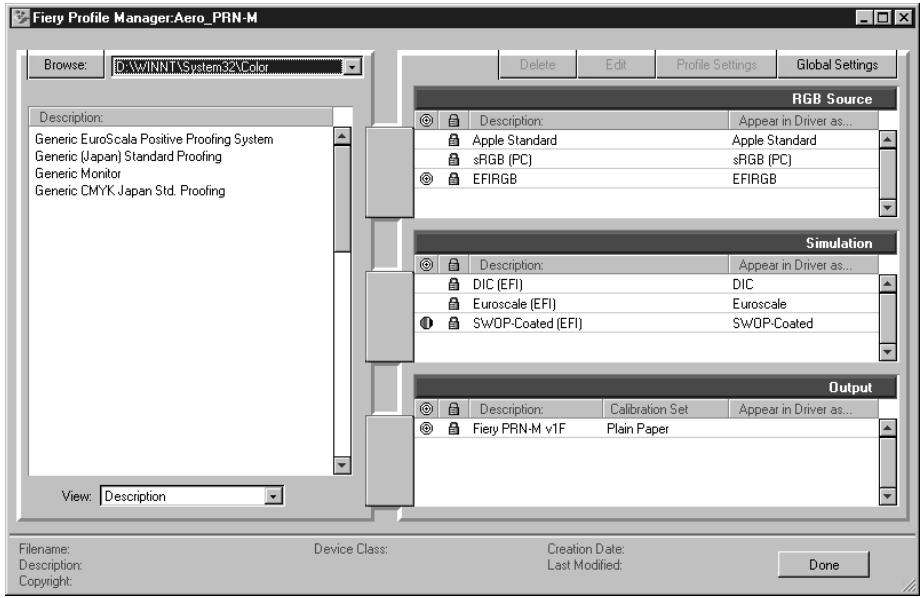Screen dimensions: 920x598
Task: Click default target icon beside Fiery PRN-M v1F
Action: coord(427,429)
